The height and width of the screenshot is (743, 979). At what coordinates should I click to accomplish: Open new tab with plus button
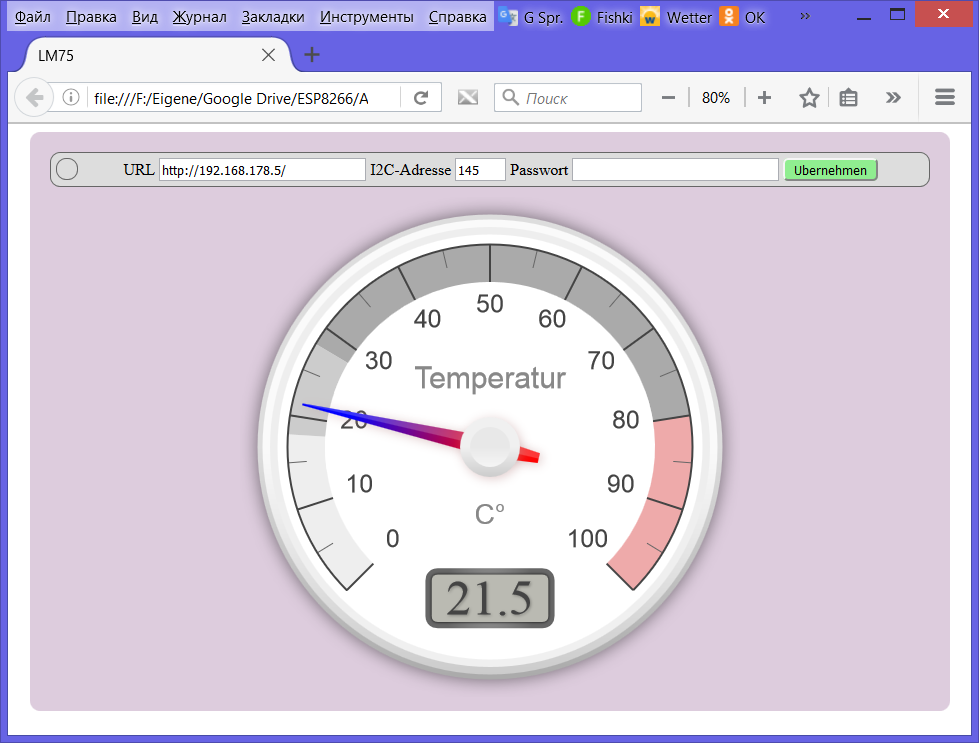(x=312, y=55)
